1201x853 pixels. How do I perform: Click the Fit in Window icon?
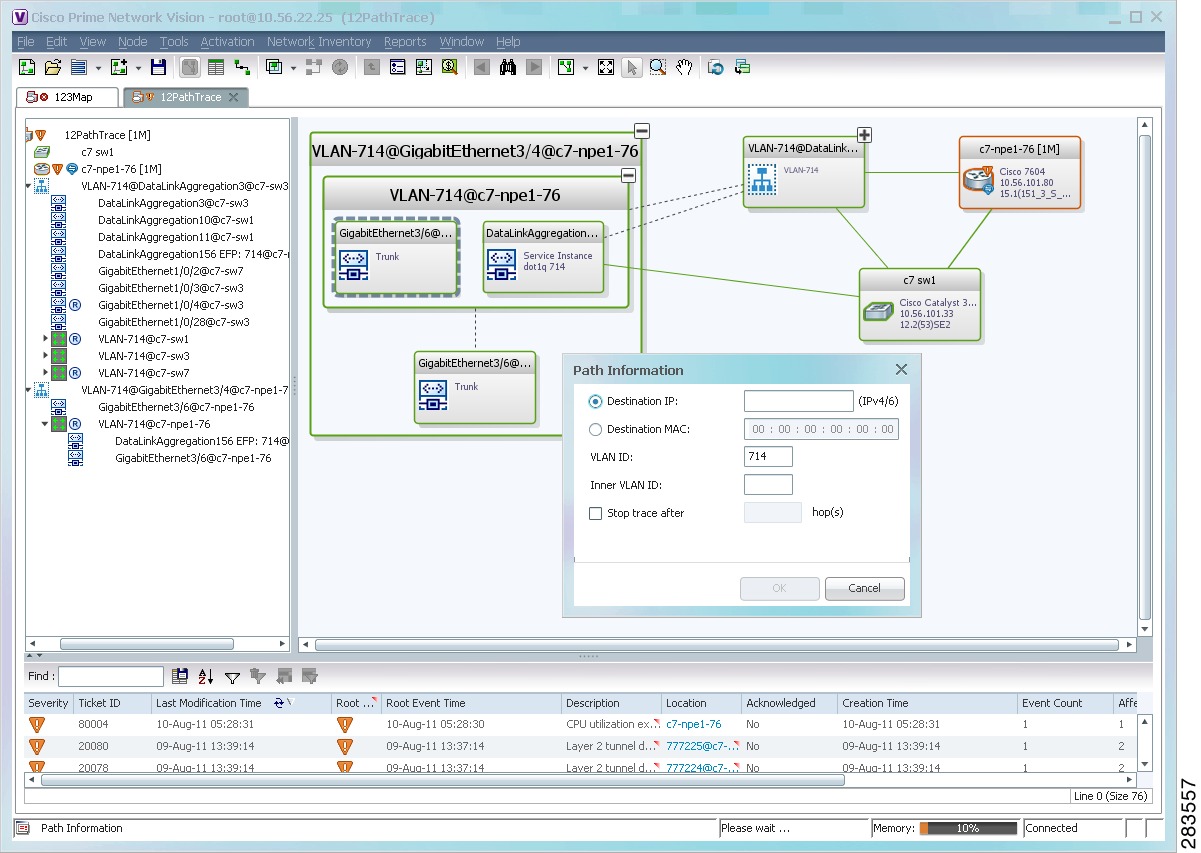tap(606, 67)
